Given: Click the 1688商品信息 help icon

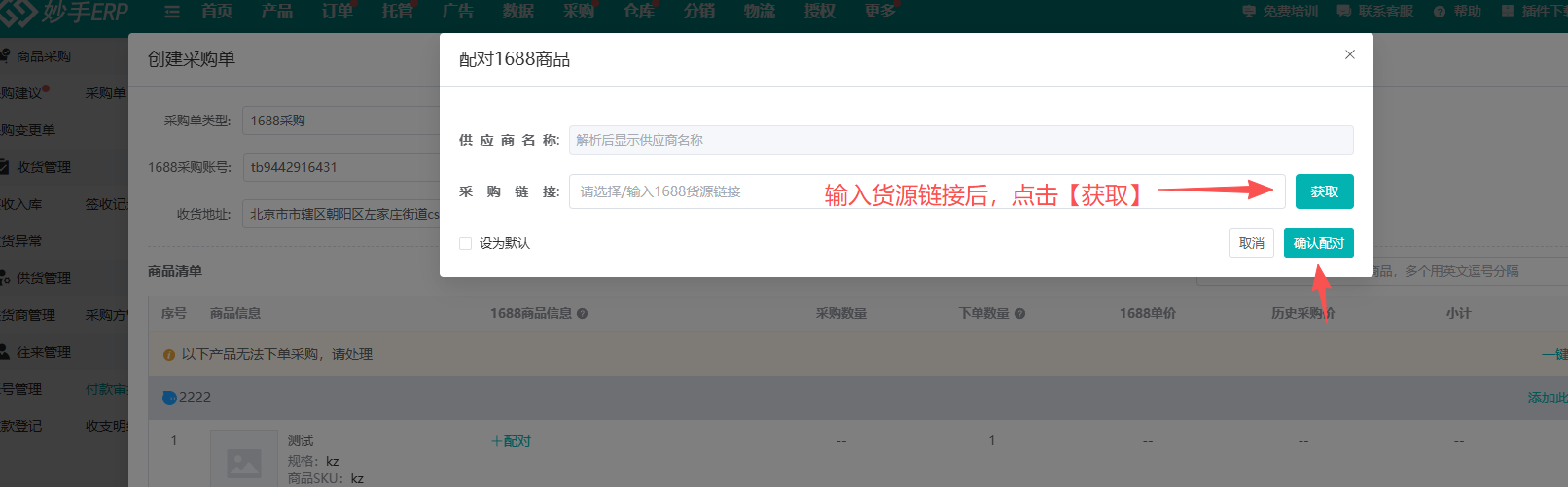Looking at the screenshot, I should pos(582,314).
